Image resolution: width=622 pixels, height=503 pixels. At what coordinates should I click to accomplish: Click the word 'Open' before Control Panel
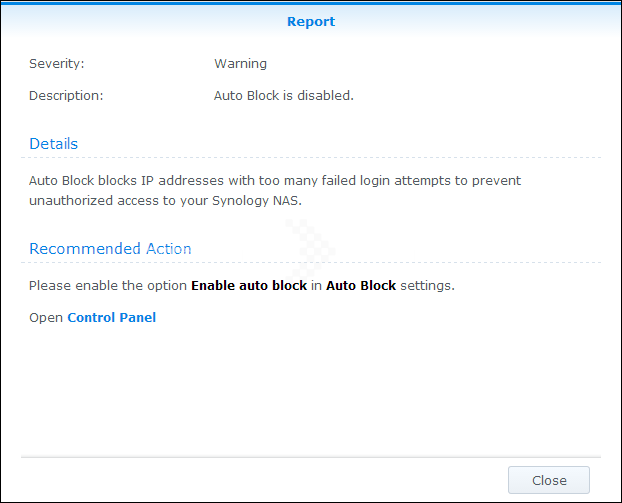click(46, 318)
